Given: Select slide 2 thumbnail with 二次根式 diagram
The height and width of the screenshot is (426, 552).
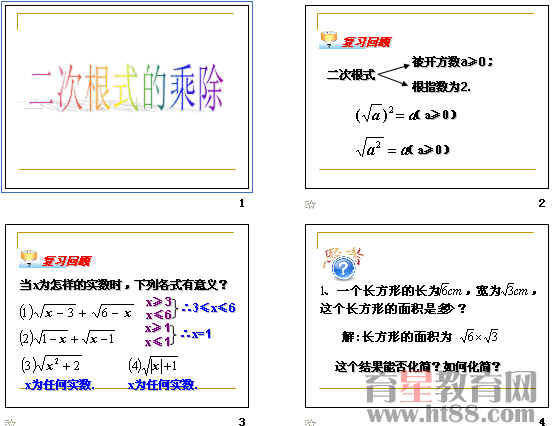Looking at the screenshot, I should pos(427,97).
